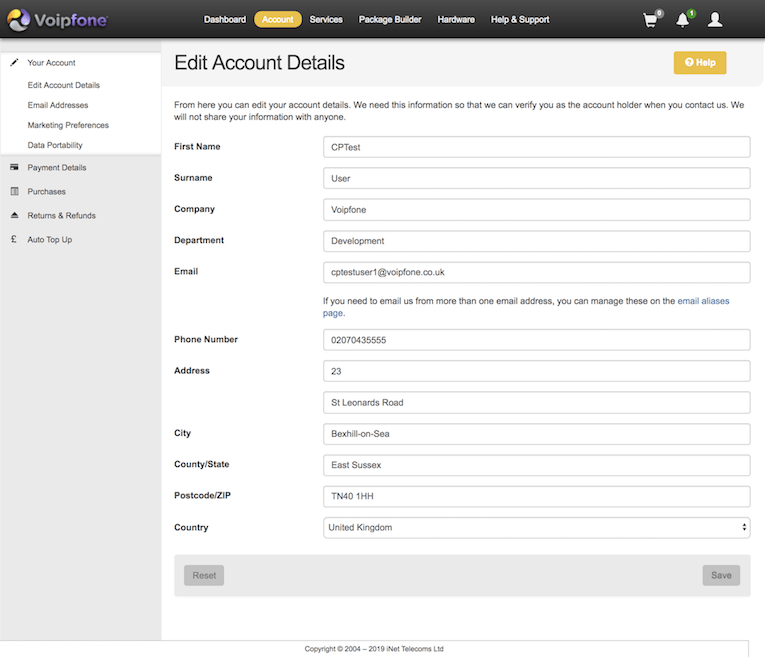Click the City input field
Viewport: 765px width, 657px height.
coord(537,434)
